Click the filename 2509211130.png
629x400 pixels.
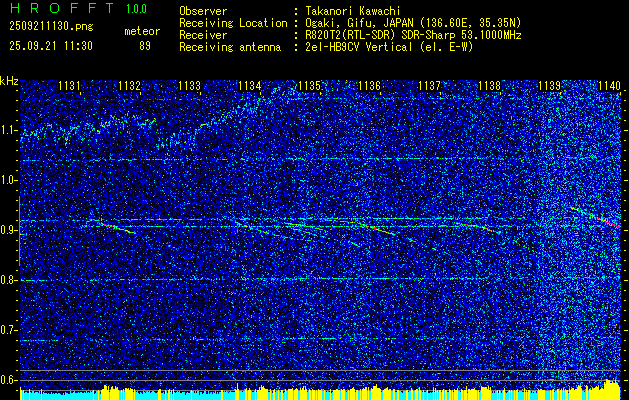51,27
